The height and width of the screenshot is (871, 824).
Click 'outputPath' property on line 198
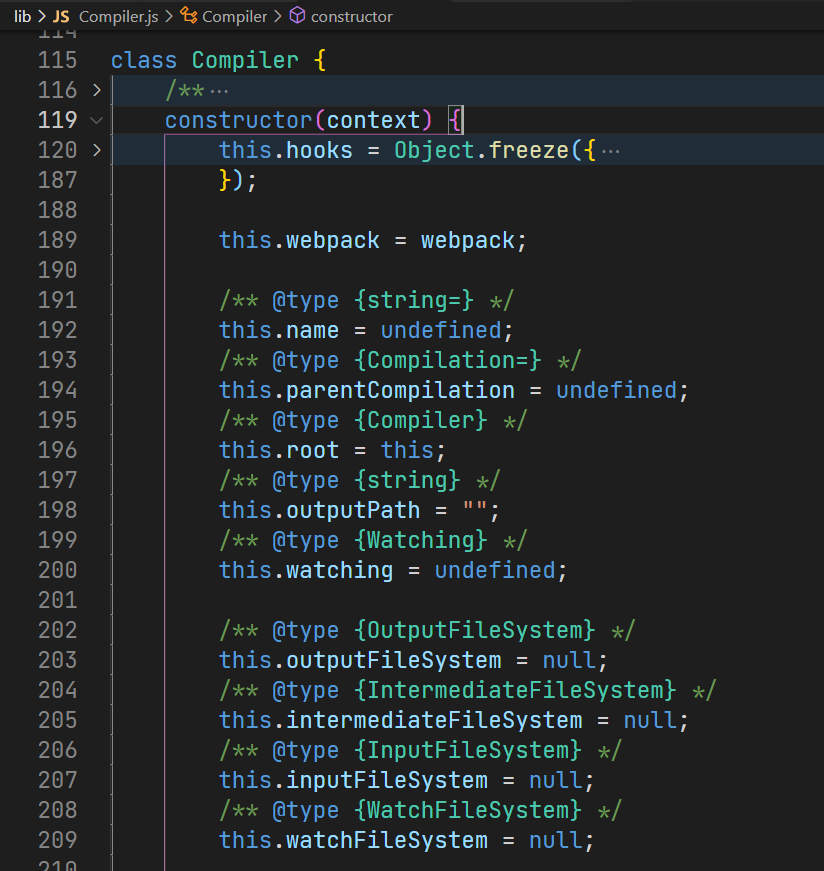pyautogui.click(x=353, y=510)
